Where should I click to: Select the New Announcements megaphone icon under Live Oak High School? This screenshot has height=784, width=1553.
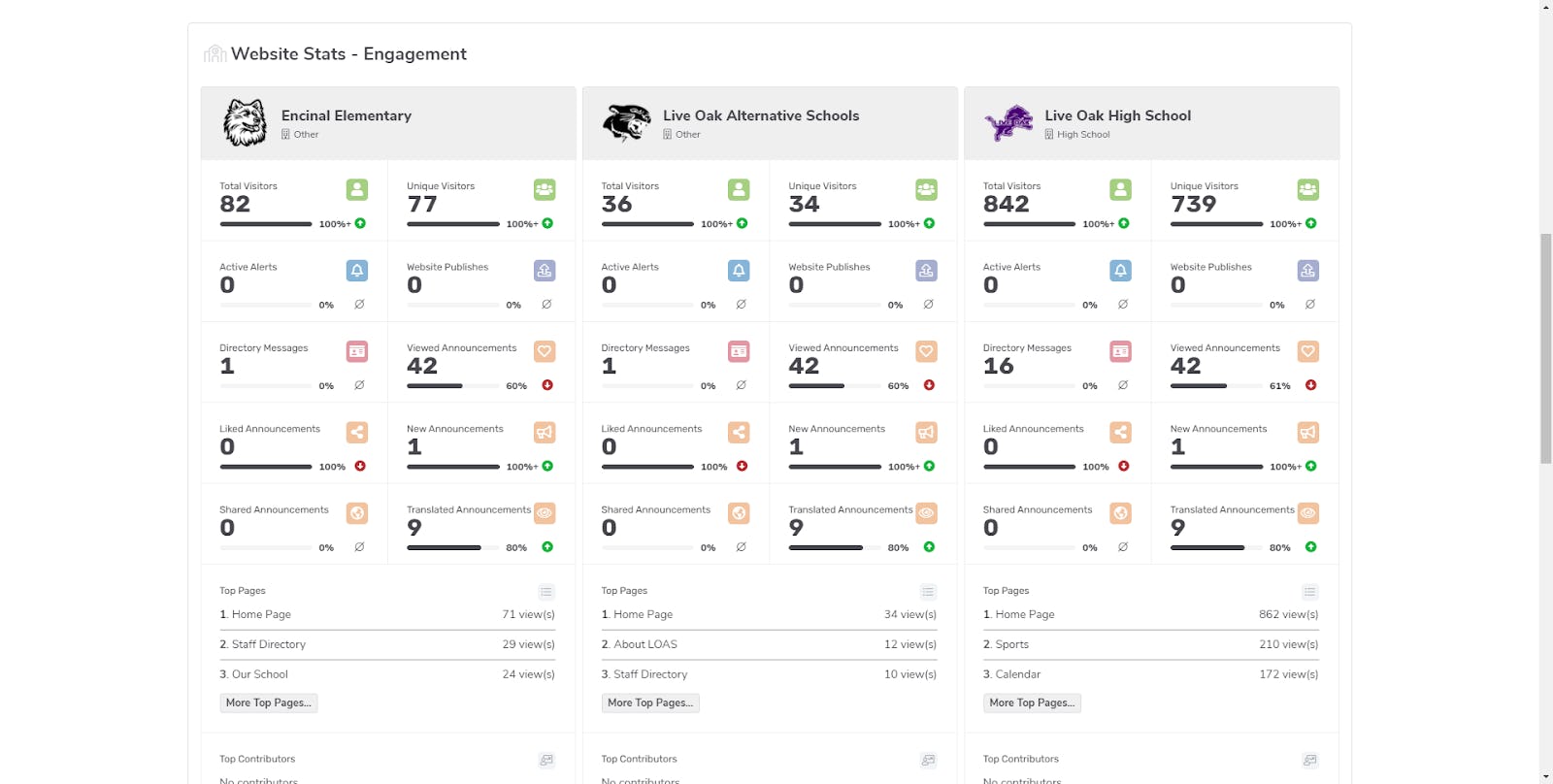coord(1308,432)
